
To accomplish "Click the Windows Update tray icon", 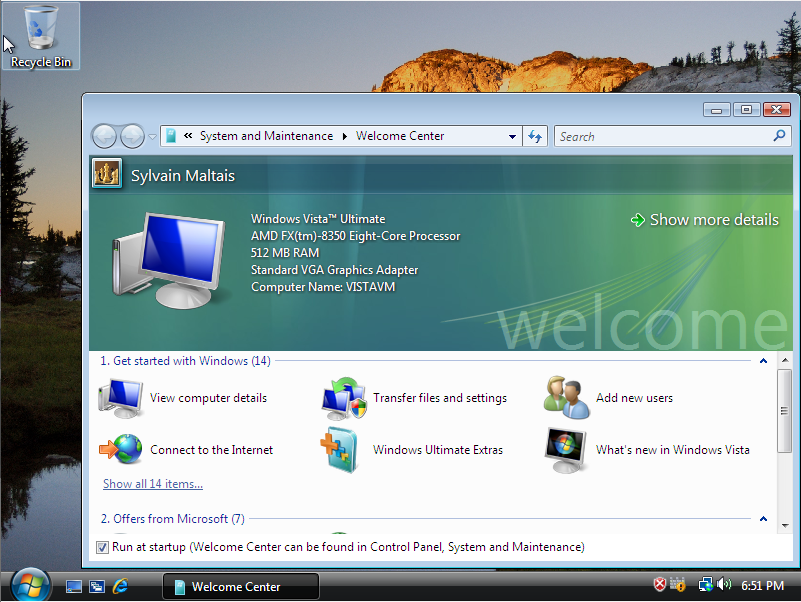I will click(x=678, y=584).
